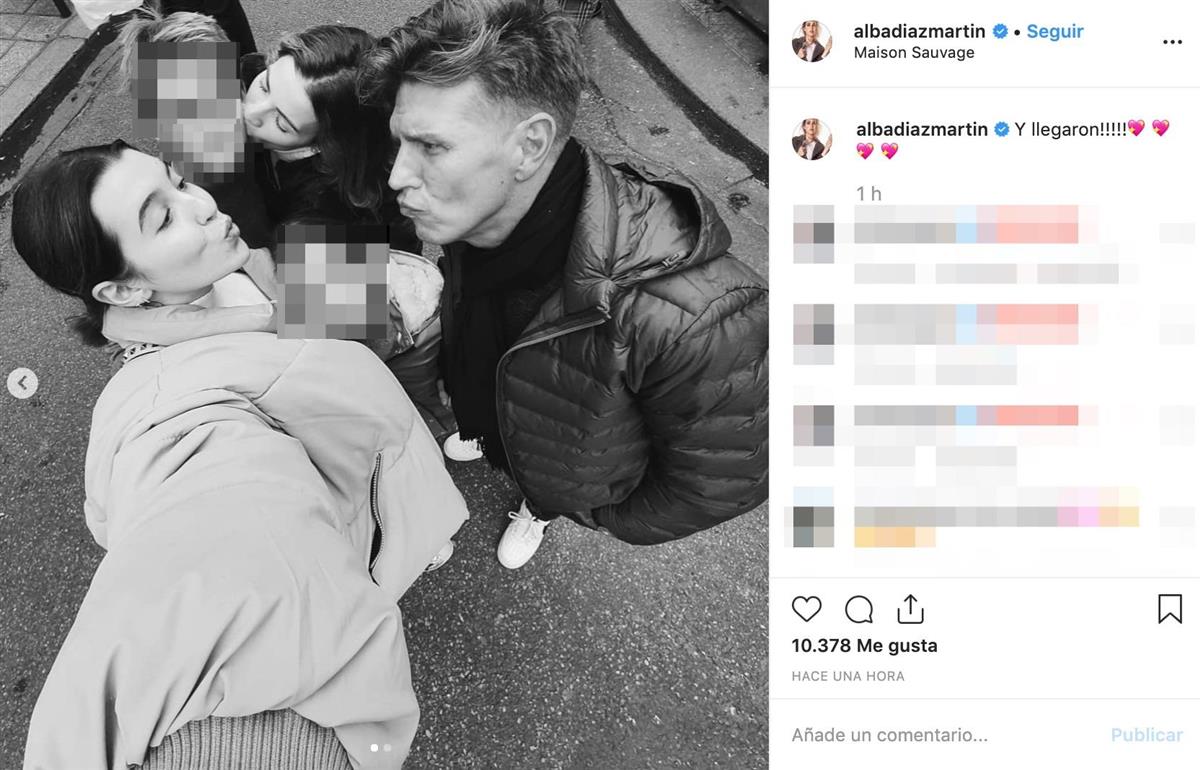Open the albadiazmartin username in the header
1200x770 pixels.
[920, 31]
